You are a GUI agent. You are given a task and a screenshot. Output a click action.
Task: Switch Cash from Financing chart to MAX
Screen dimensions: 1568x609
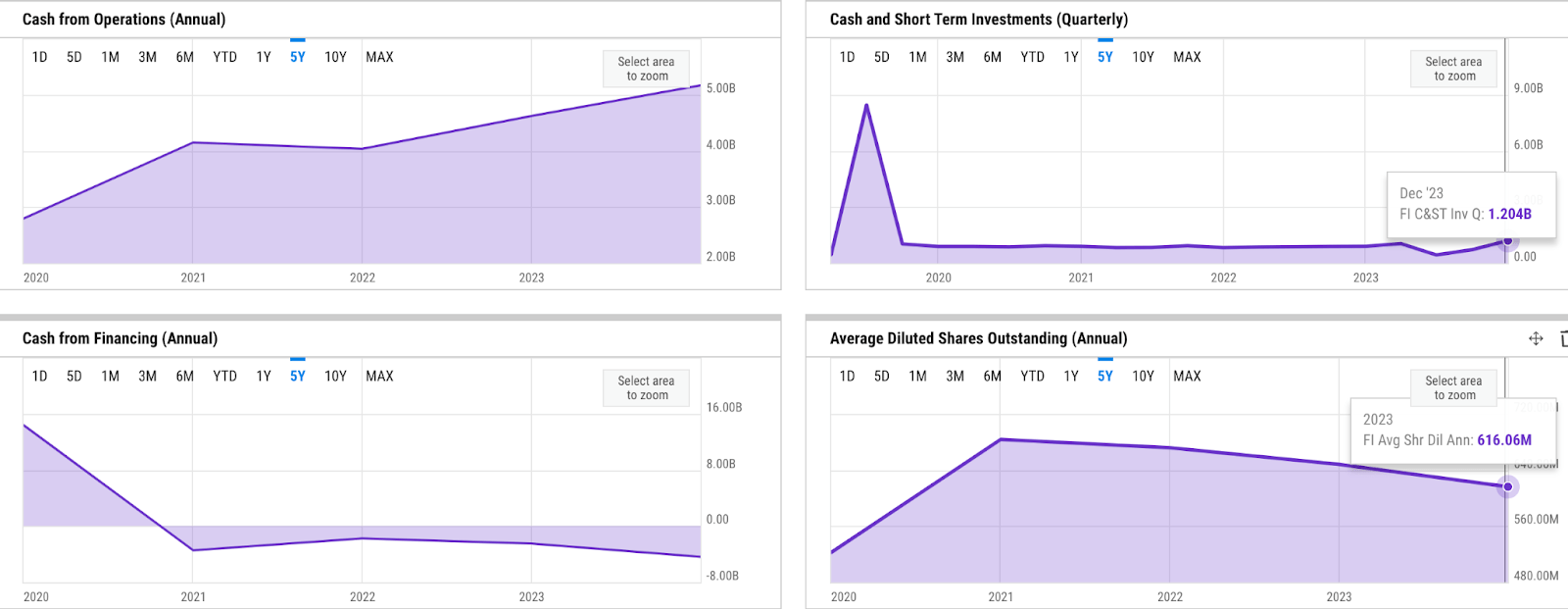click(x=379, y=376)
